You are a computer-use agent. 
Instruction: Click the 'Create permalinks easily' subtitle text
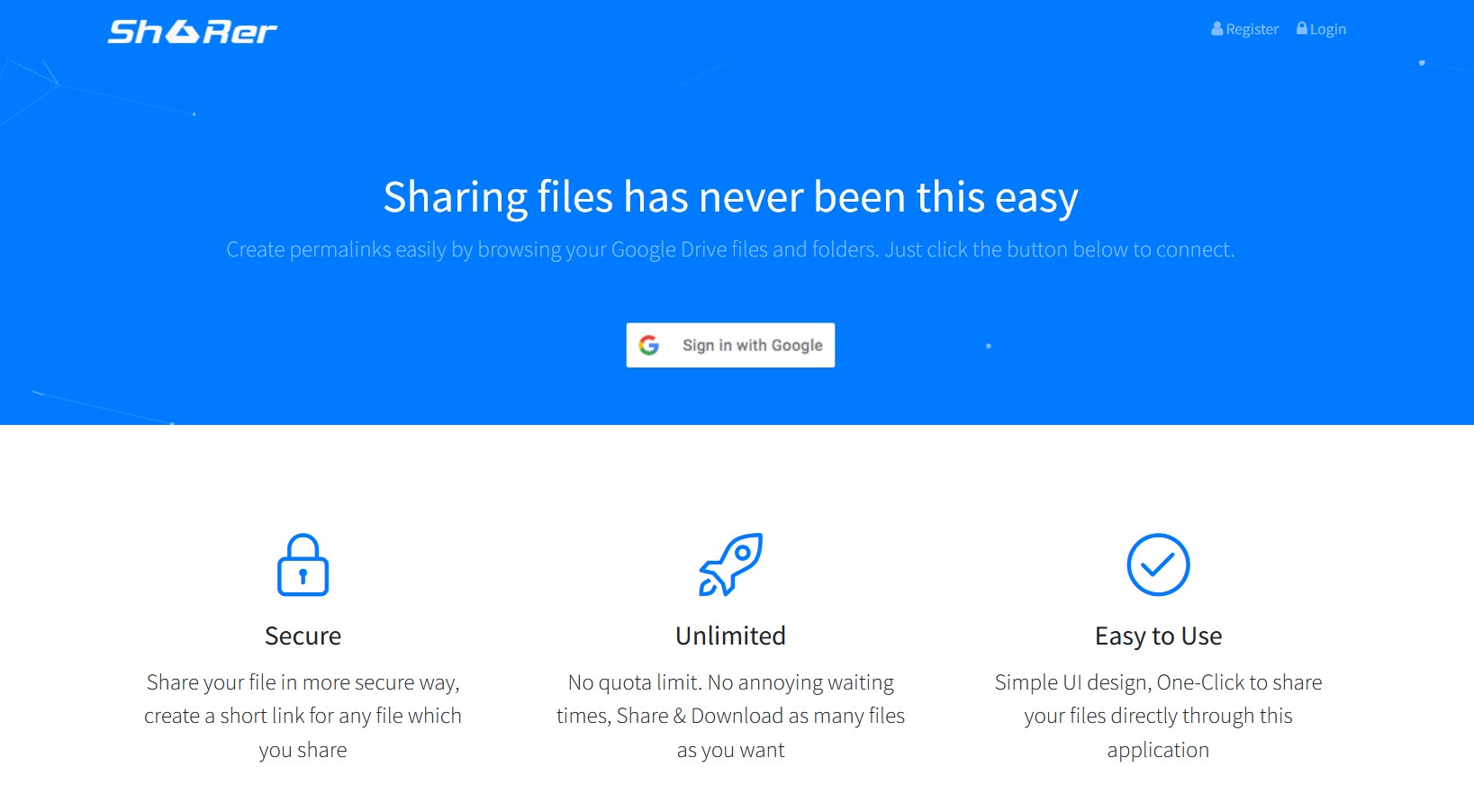[730, 249]
